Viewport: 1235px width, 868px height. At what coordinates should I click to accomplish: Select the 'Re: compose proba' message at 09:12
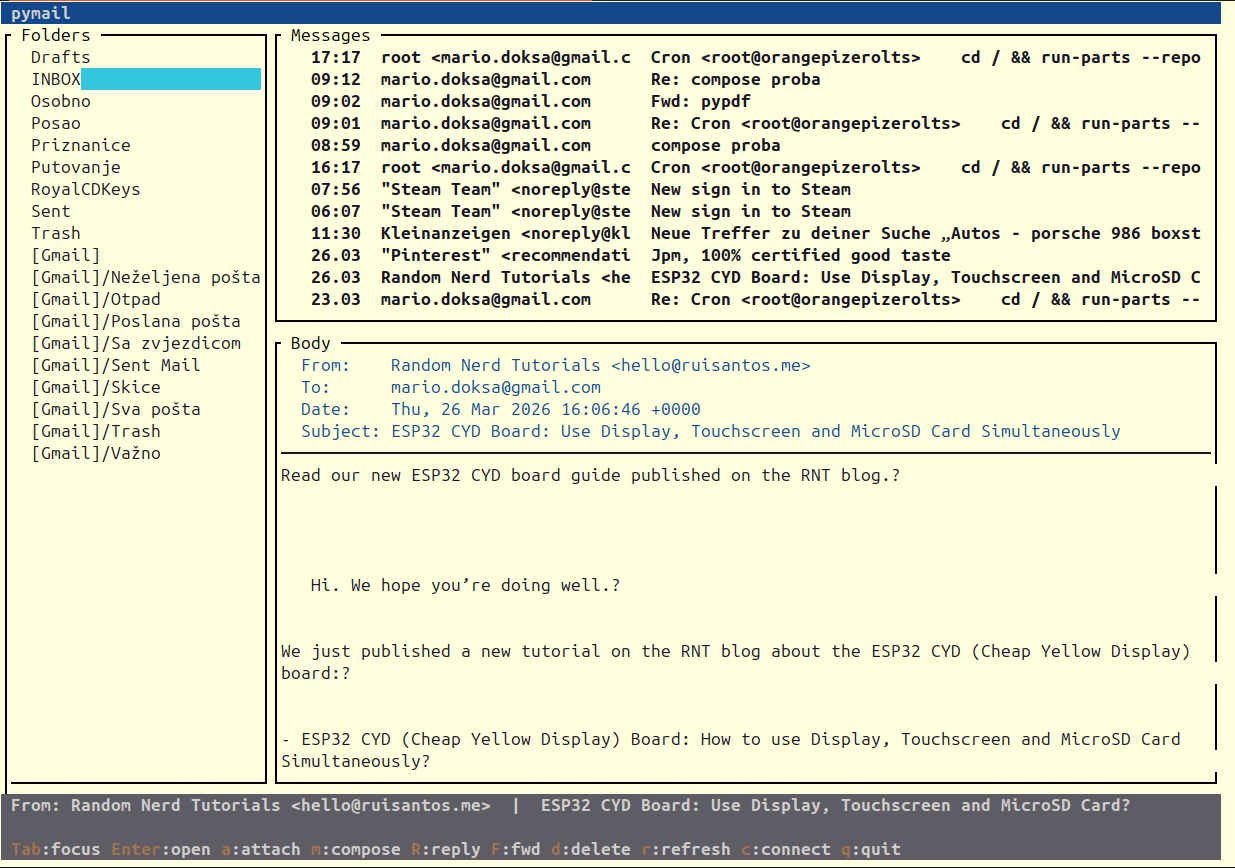click(735, 80)
